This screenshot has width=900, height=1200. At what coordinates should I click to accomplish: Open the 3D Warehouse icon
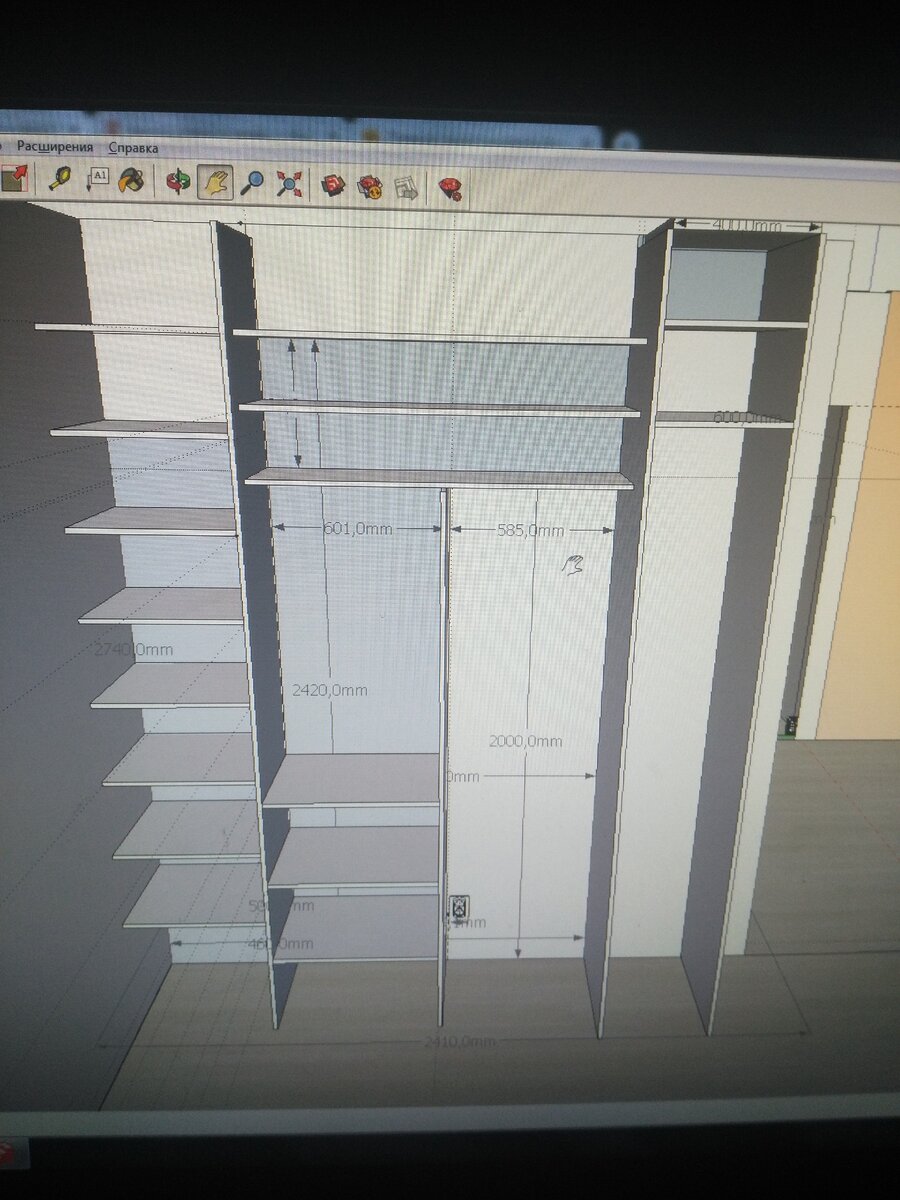334,185
